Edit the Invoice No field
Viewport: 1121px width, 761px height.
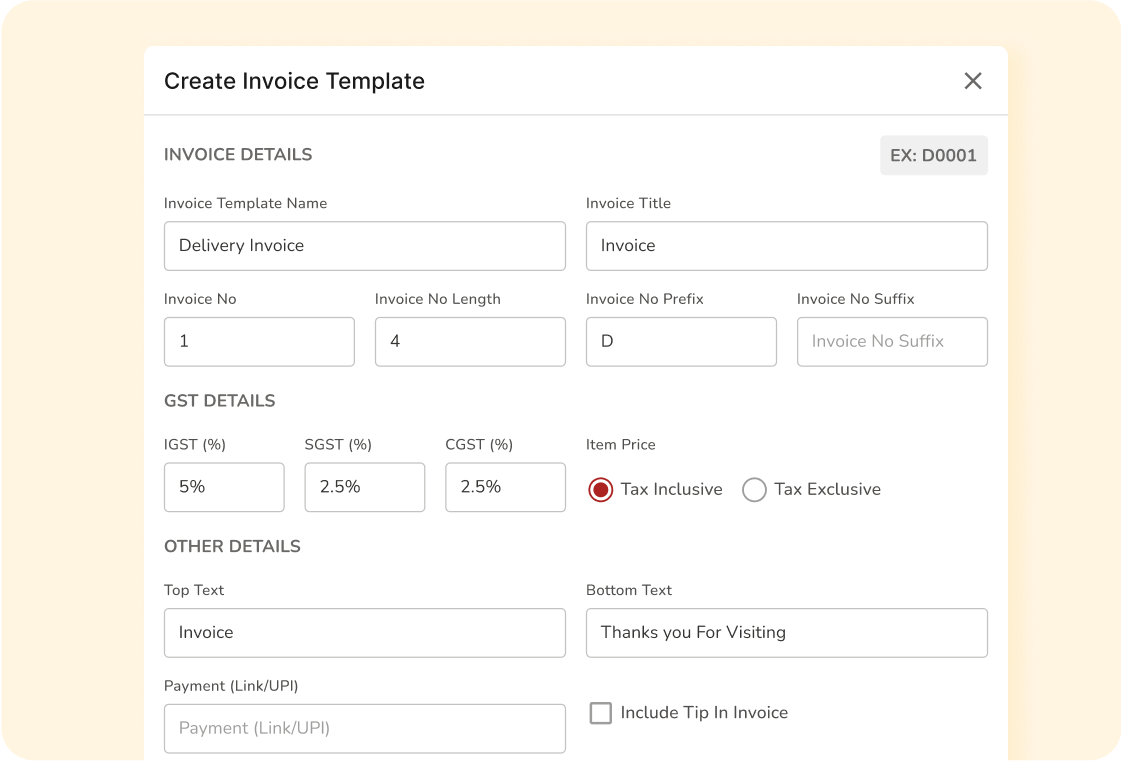coord(259,342)
